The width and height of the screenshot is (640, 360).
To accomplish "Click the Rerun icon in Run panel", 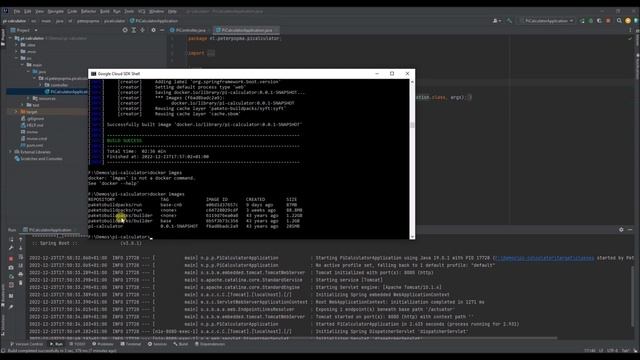I will [x=11, y=240].
